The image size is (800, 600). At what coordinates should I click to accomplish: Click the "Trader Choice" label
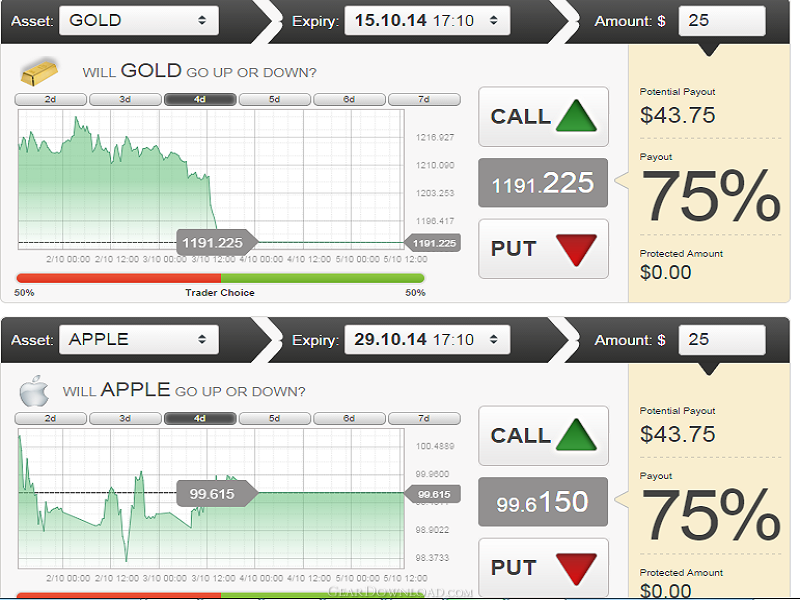coord(220,292)
